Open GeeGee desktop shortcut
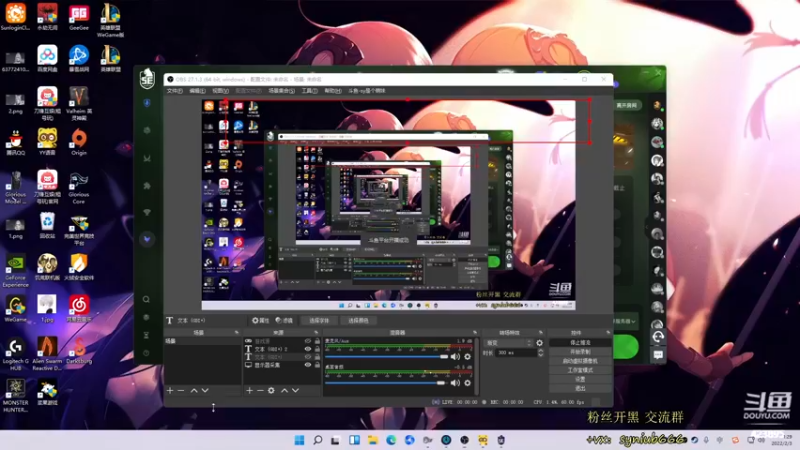The image size is (800, 450). click(79, 17)
